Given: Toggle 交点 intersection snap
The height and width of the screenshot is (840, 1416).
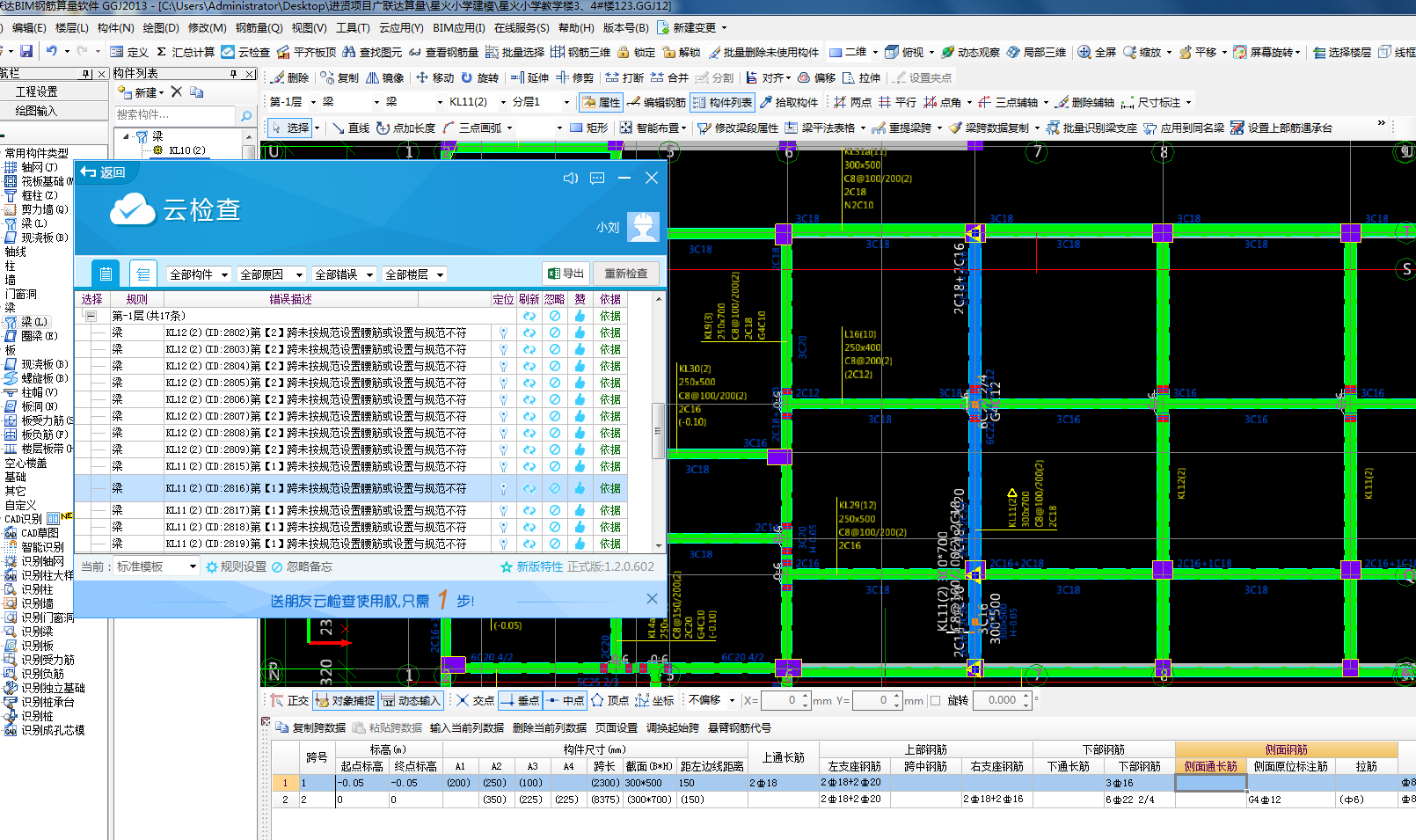Looking at the screenshot, I should (x=475, y=700).
